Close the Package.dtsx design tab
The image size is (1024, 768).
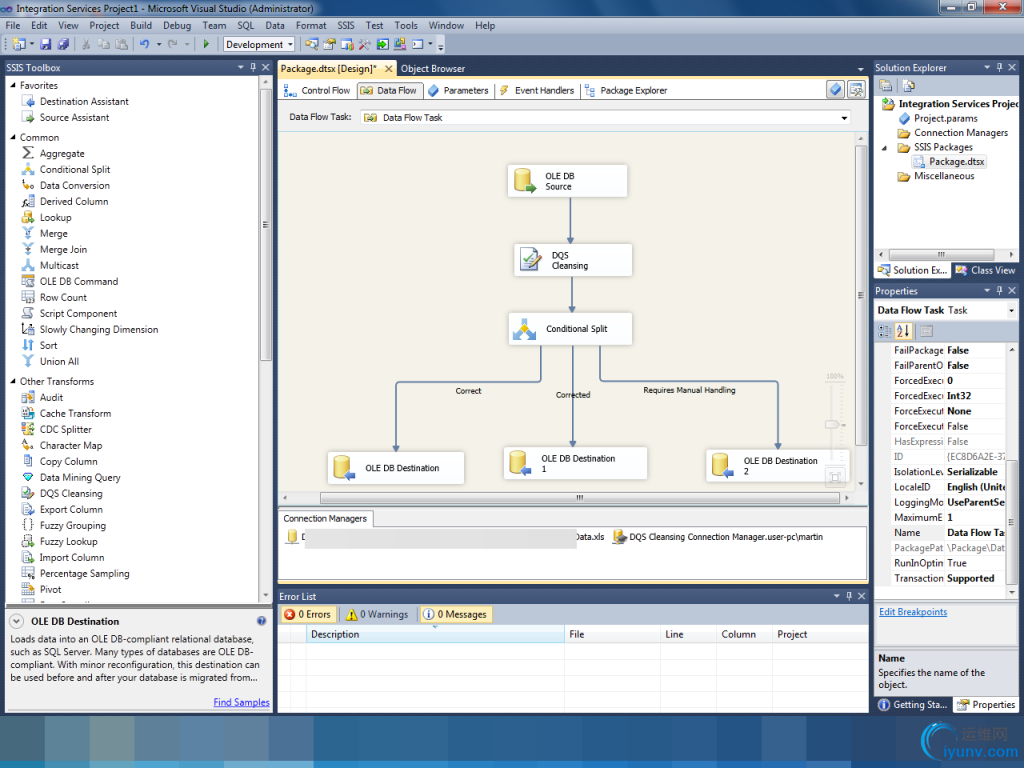(389, 69)
